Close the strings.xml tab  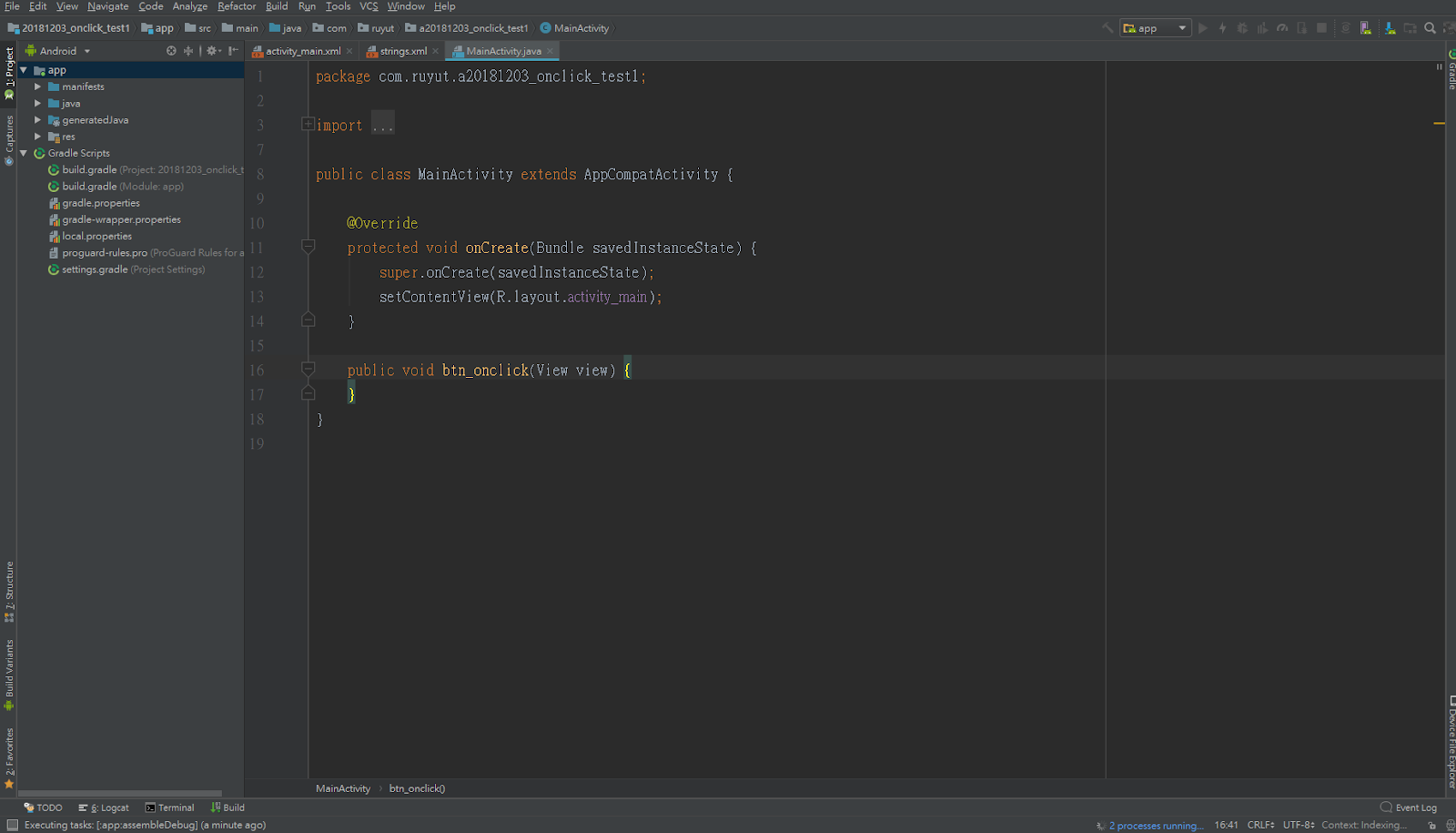click(x=435, y=51)
